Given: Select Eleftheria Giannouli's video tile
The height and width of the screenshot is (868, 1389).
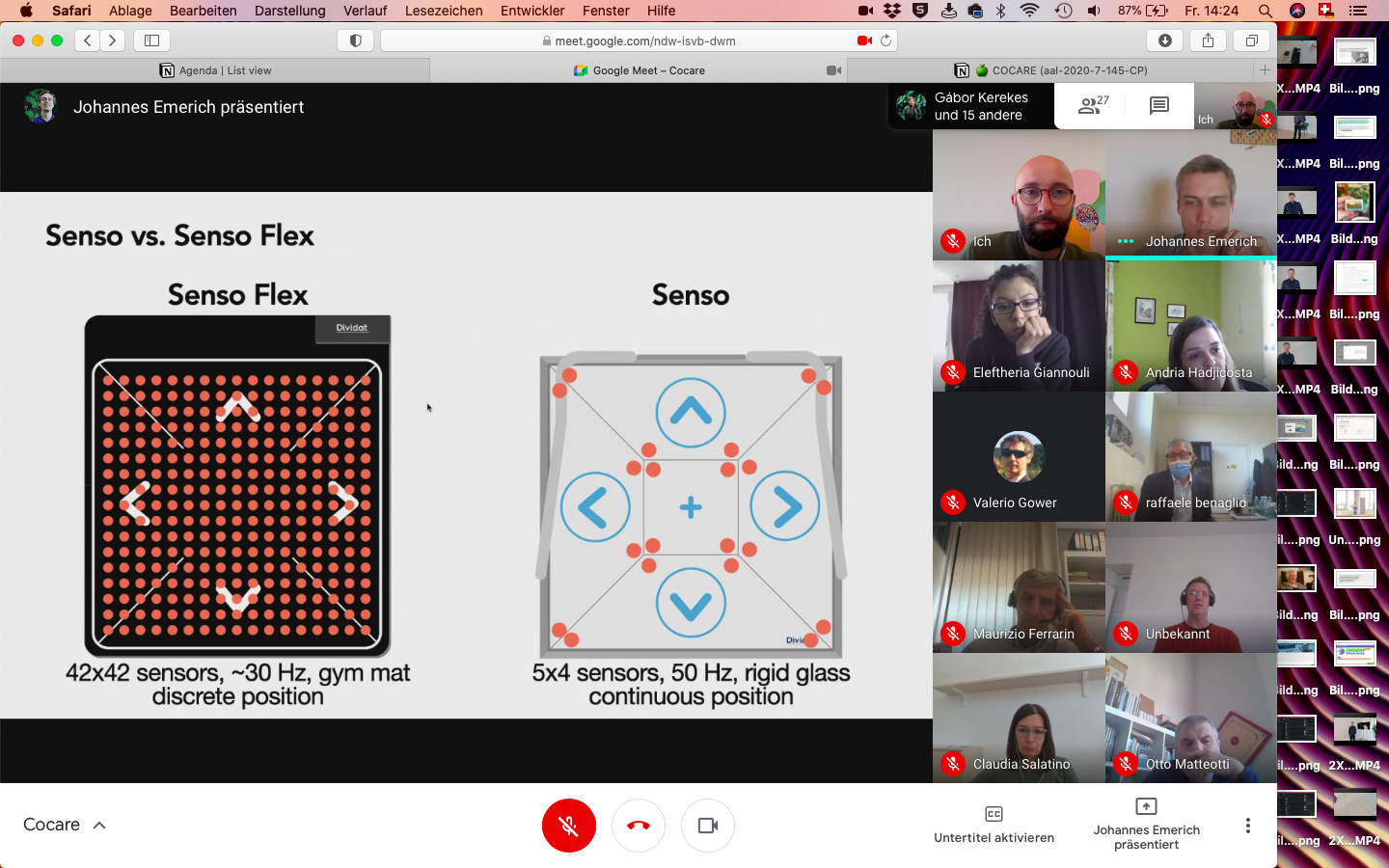Looking at the screenshot, I should coord(1019,326).
